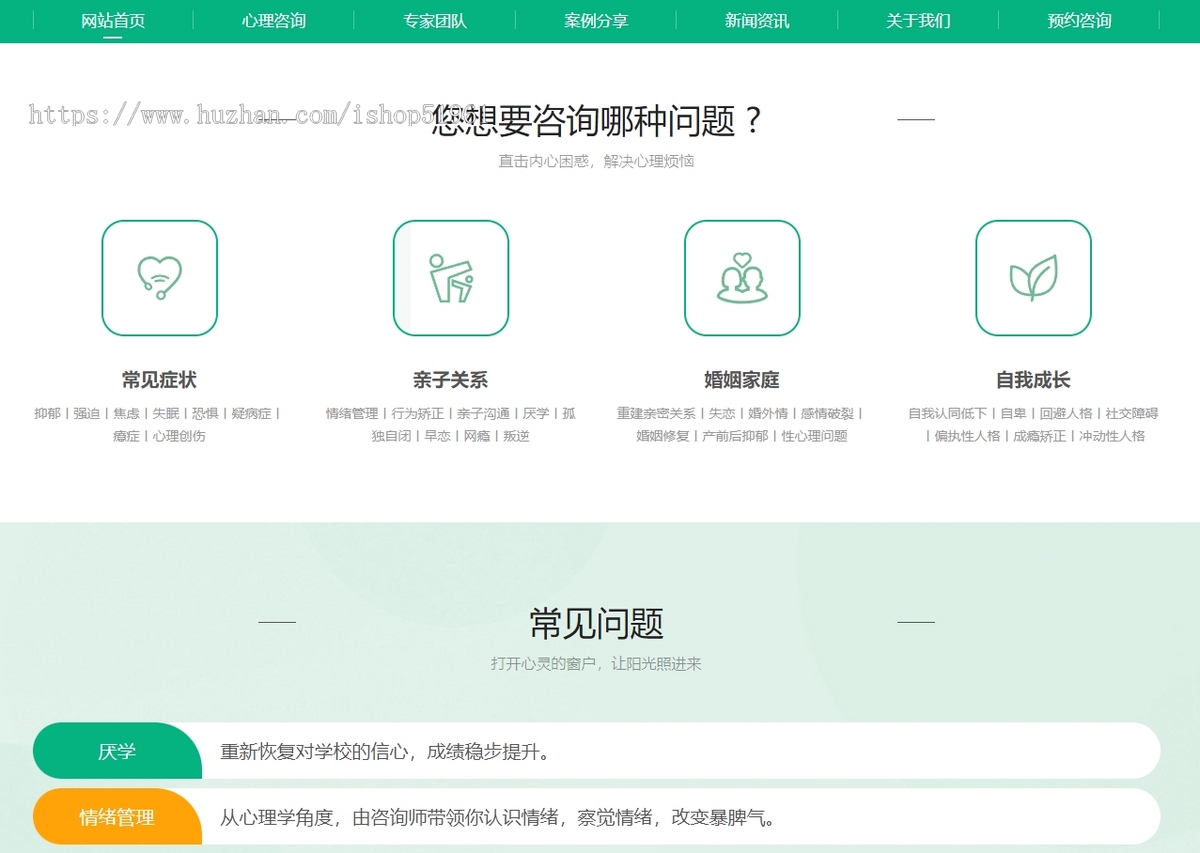Click 感情破裂 under 婚姻家庭
The image size is (1200, 853).
pyautogui.click(x=827, y=413)
